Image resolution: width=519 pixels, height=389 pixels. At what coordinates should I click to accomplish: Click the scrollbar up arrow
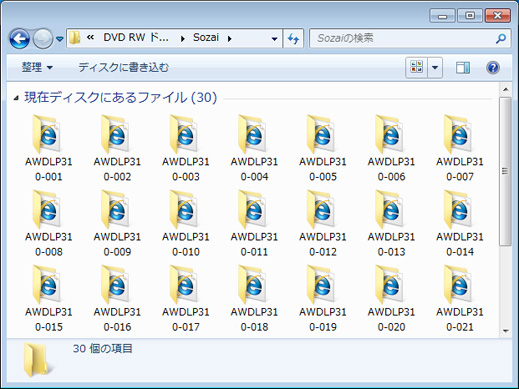coord(506,89)
